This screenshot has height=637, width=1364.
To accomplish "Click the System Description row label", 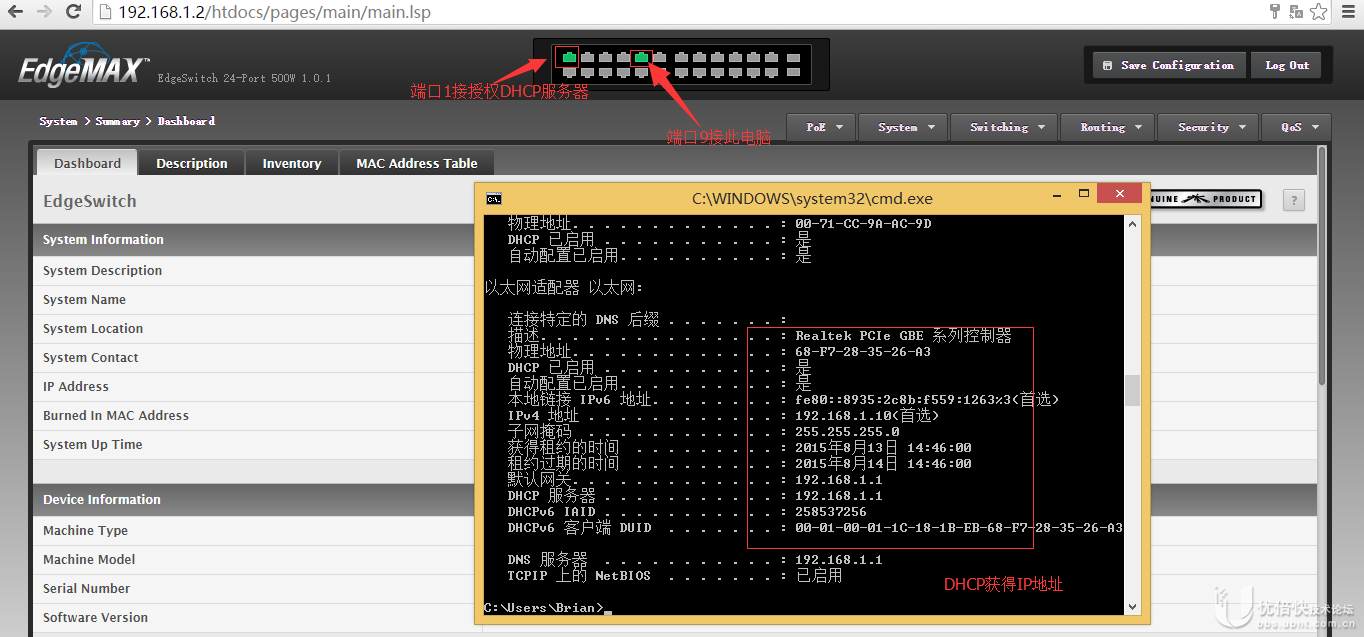I will 102,270.
